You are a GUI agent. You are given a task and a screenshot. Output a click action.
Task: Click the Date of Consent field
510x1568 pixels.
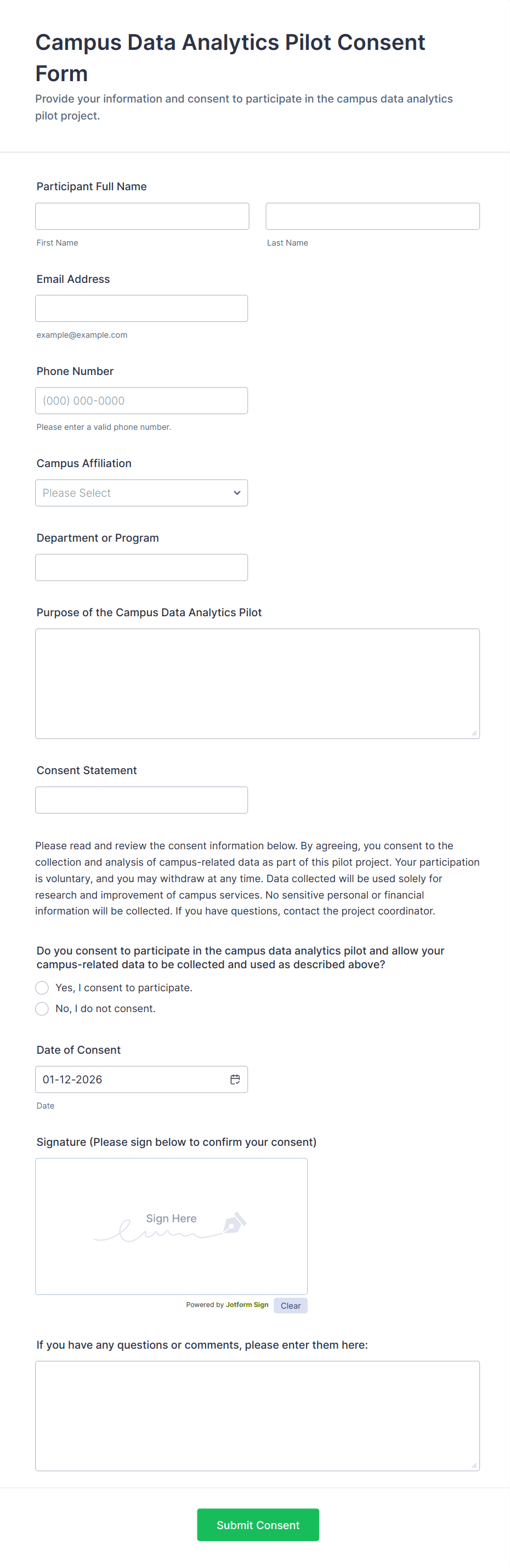(131, 1079)
